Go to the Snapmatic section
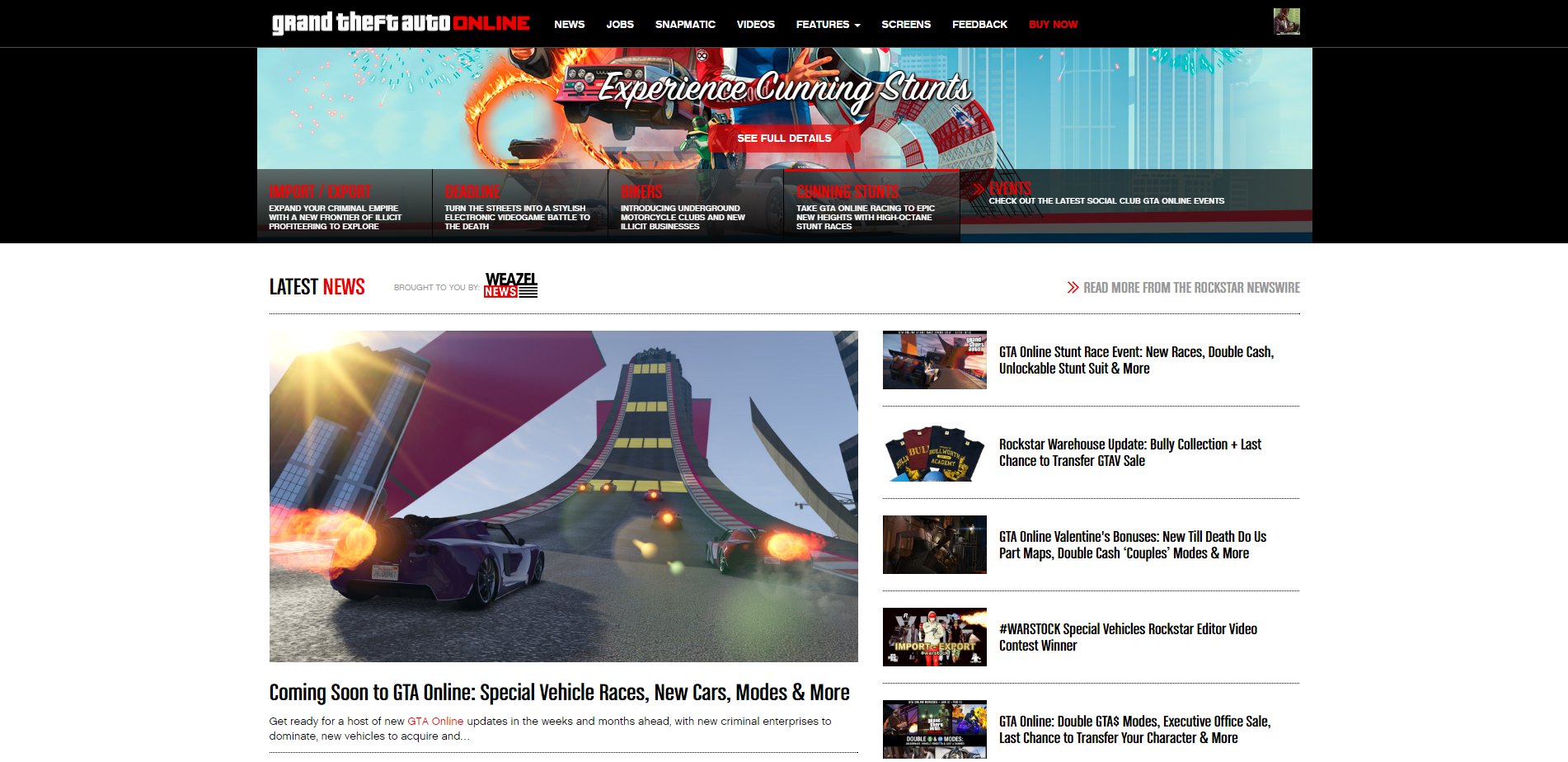Viewport: 1568px width, 762px height. [685, 25]
